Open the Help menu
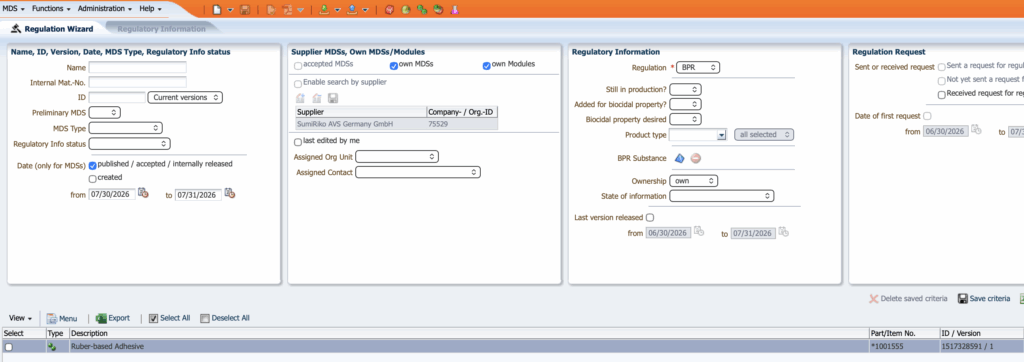This screenshot has width=1024, height=362. tap(150, 8)
